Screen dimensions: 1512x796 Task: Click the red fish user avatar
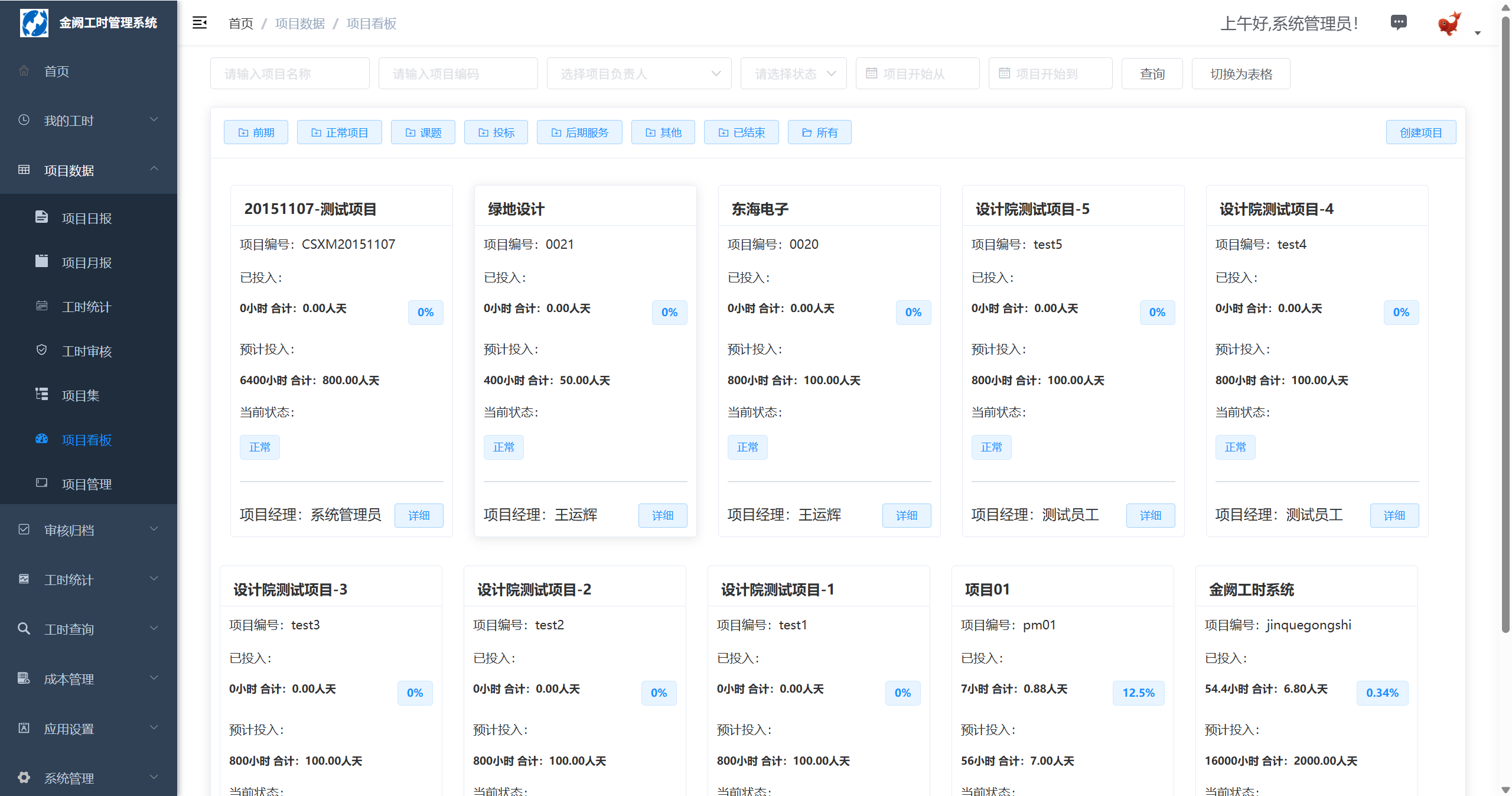[1449, 24]
